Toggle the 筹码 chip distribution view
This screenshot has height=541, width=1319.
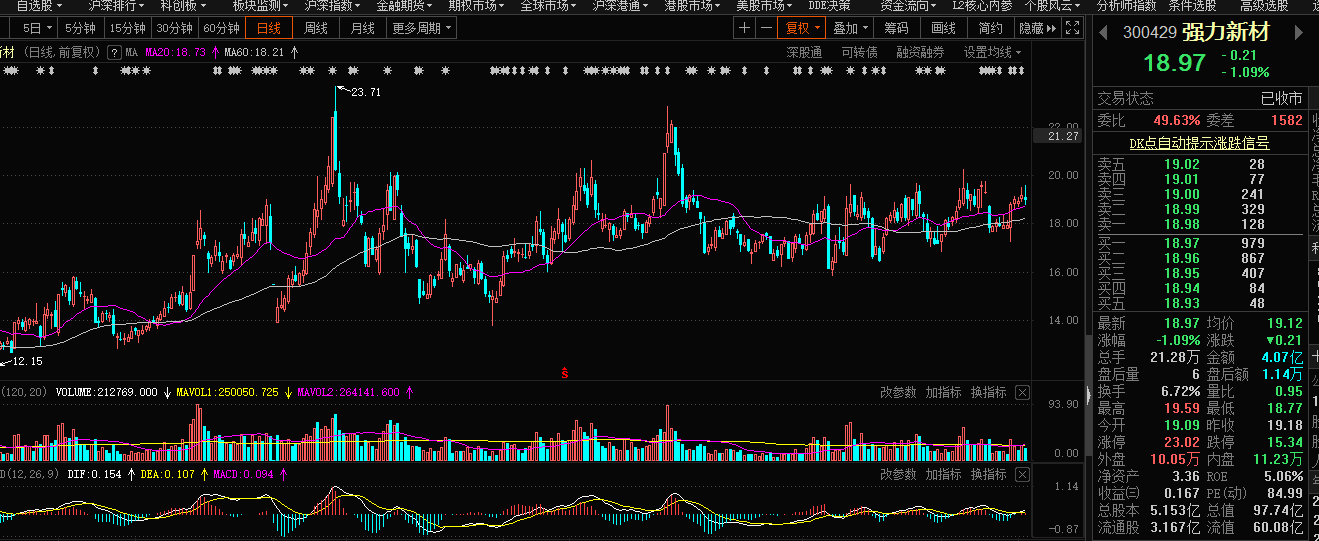point(897,29)
